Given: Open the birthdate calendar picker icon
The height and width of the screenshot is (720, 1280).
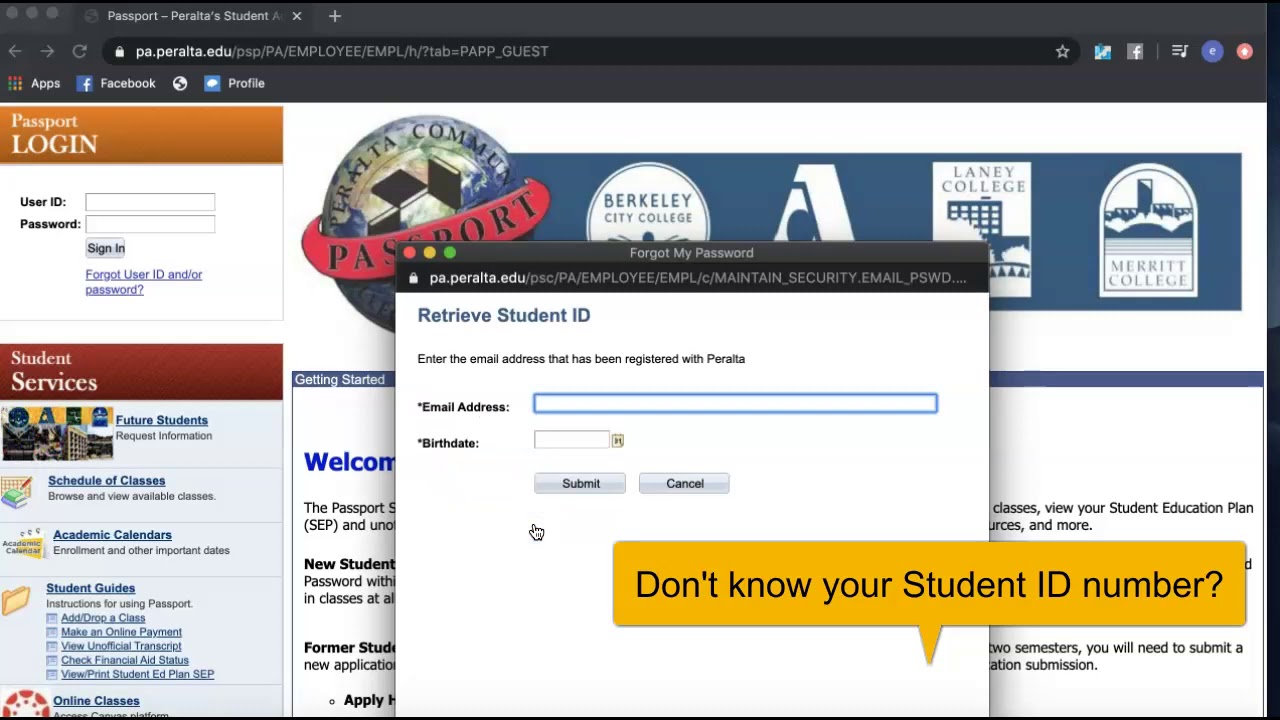Looking at the screenshot, I should click(x=617, y=441).
